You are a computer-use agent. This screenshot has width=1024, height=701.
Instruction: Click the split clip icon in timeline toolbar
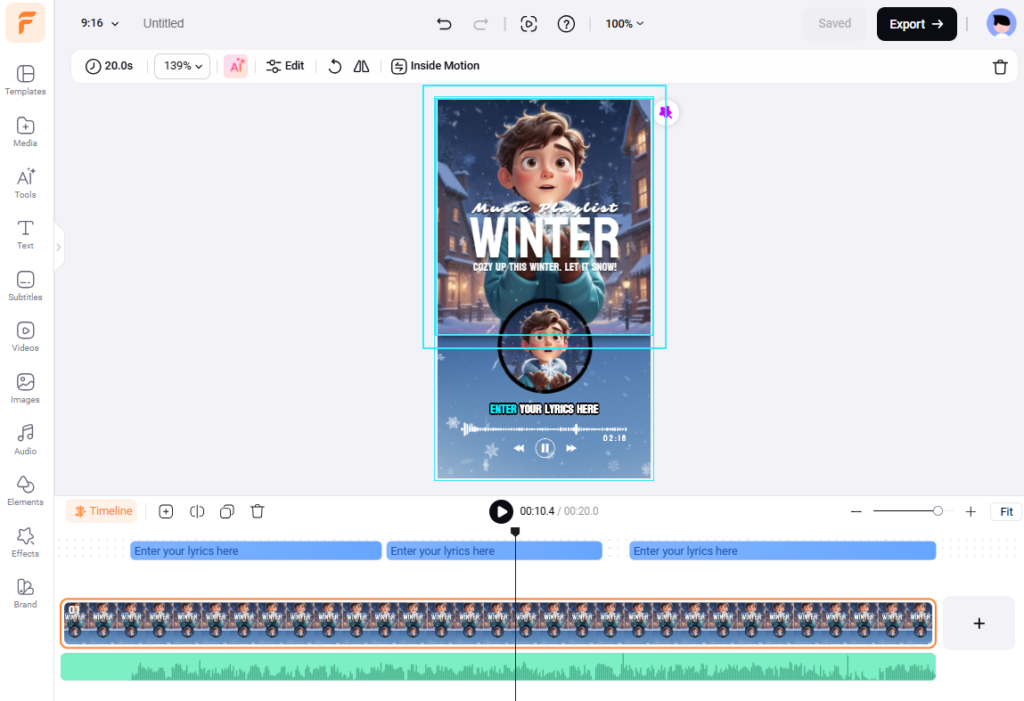pyautogui.click(x=197, y=511)
